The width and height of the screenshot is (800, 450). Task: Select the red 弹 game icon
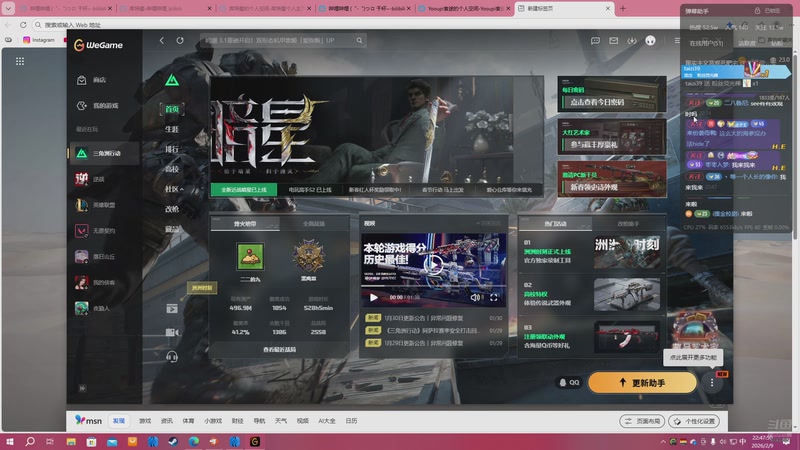pyautogui.click(x=82, y=179)
